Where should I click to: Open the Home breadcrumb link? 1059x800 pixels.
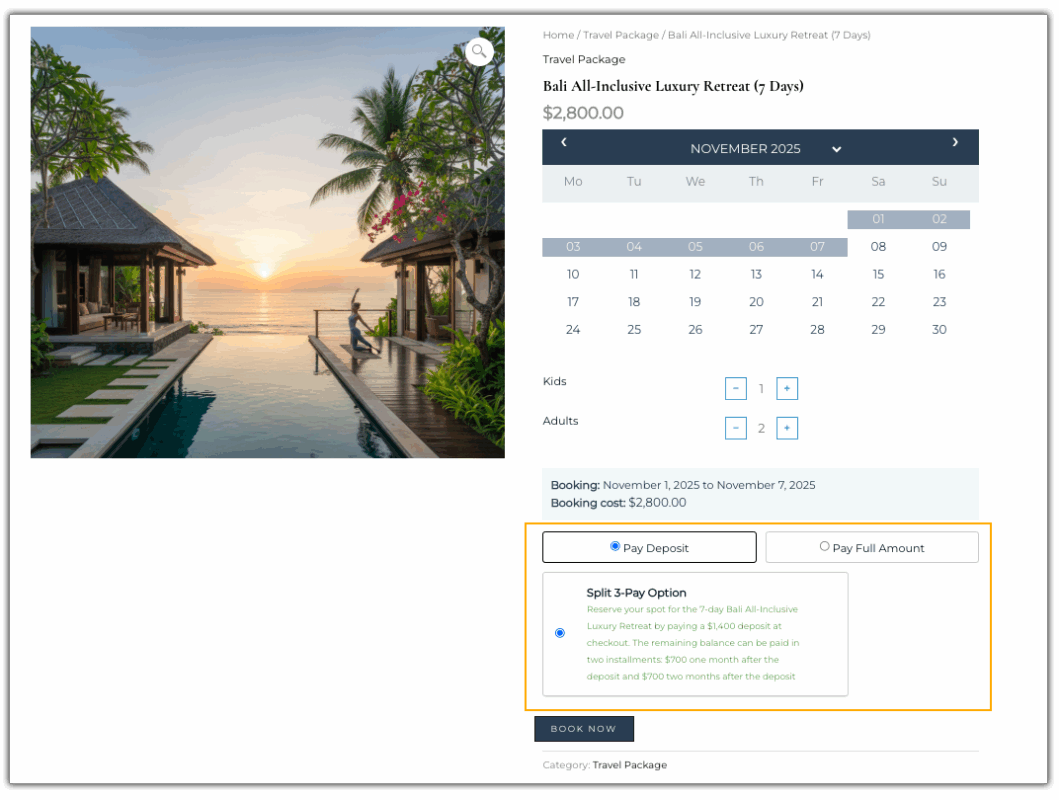(557, 35)
